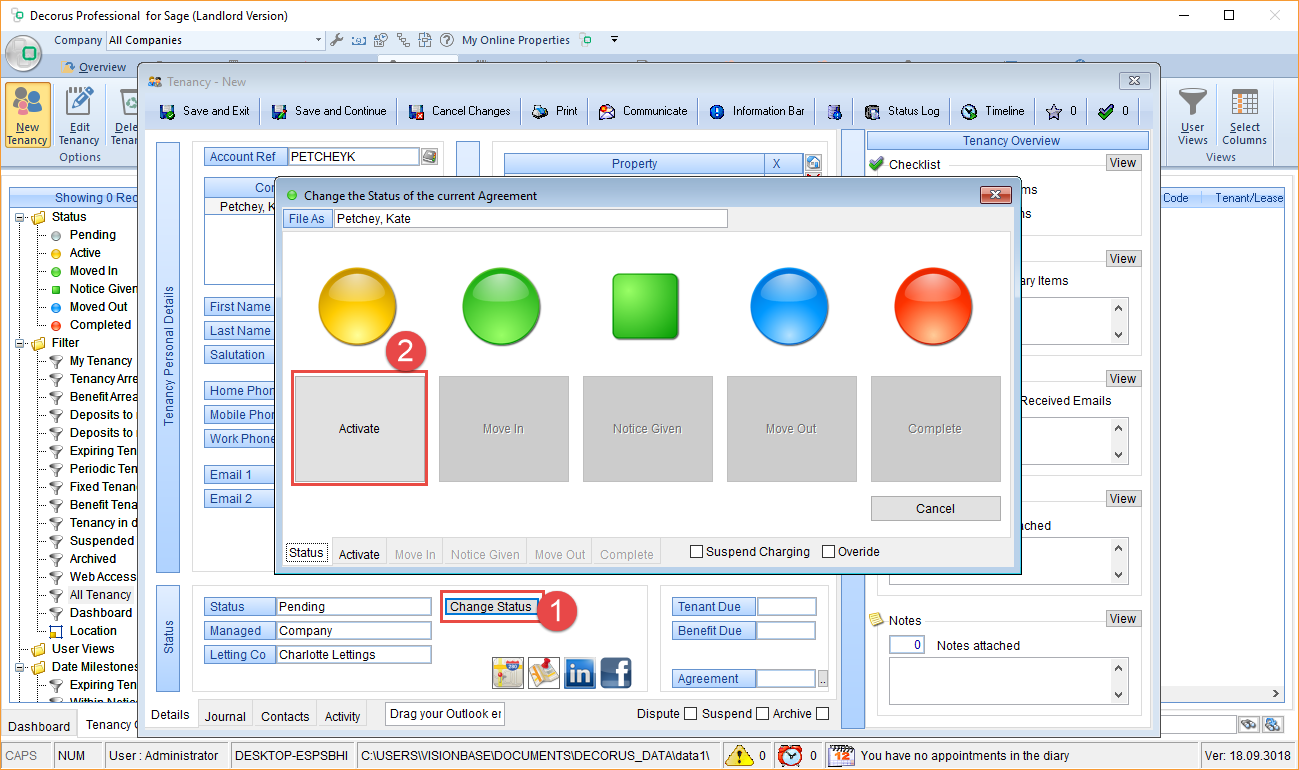Switch to the Contacts tab
1299x770 pixels.
pyautogui.click(x=285, y=716)
